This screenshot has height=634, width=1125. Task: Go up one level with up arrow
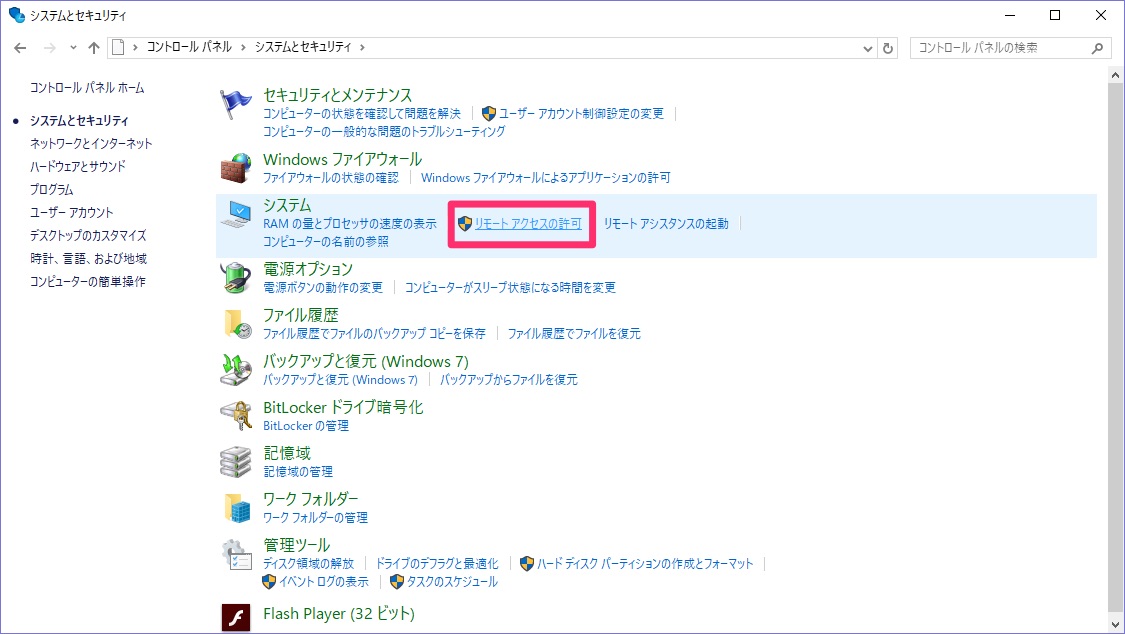coord(94,48)
